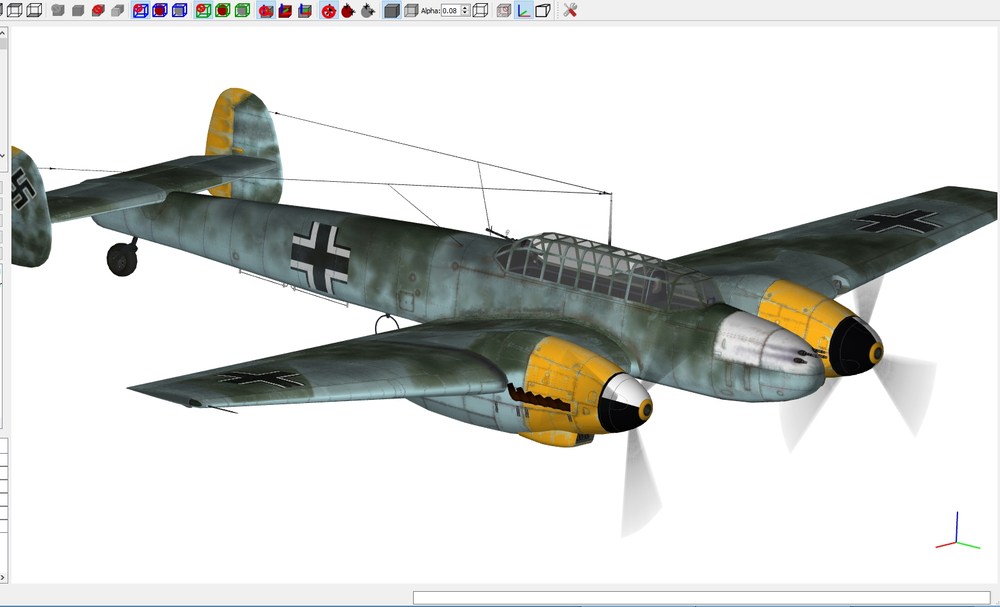The width and height of the screenshot is (1000, 607).
Task: Click the red, green and blue solid cube icon
Action: [x=285, y=10]
